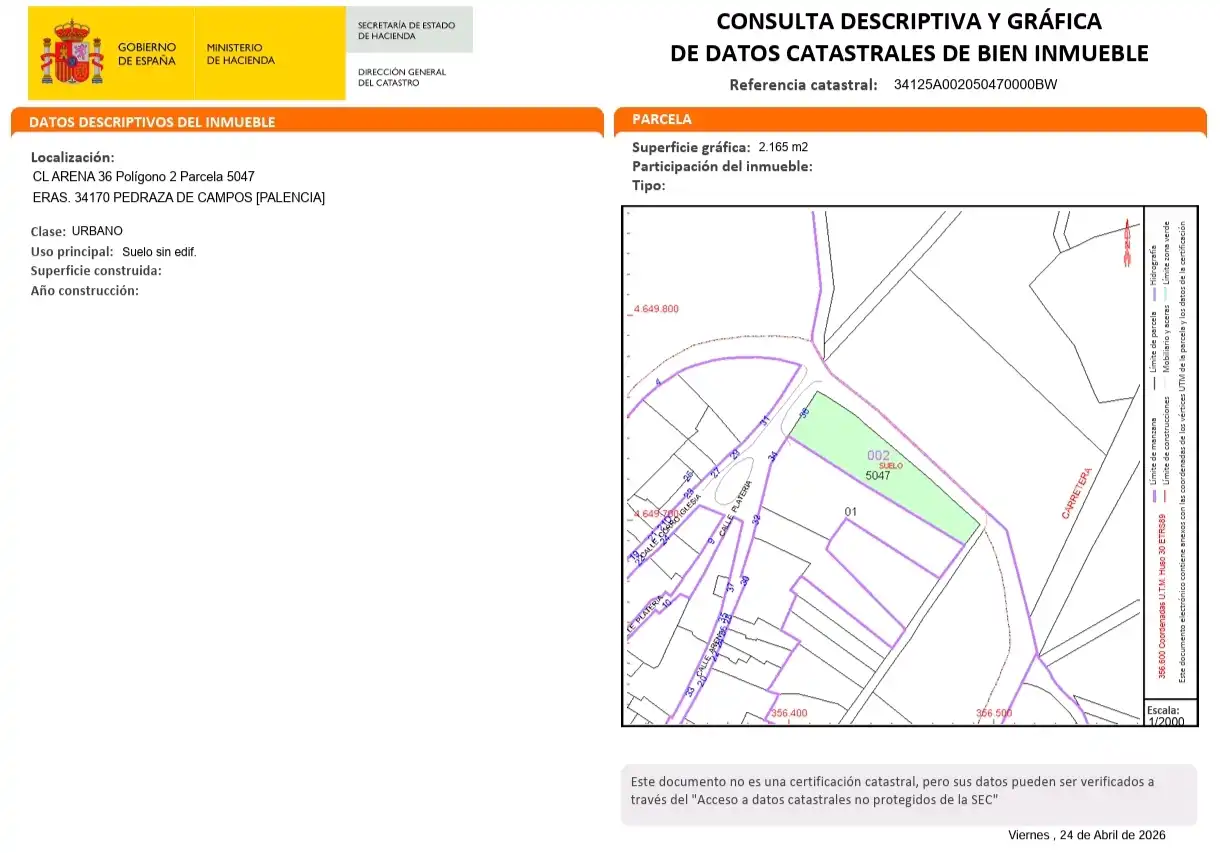Click the 'Suelo sin edif.' value
The image size is (1220, 853).
click(x=159, y=252)
